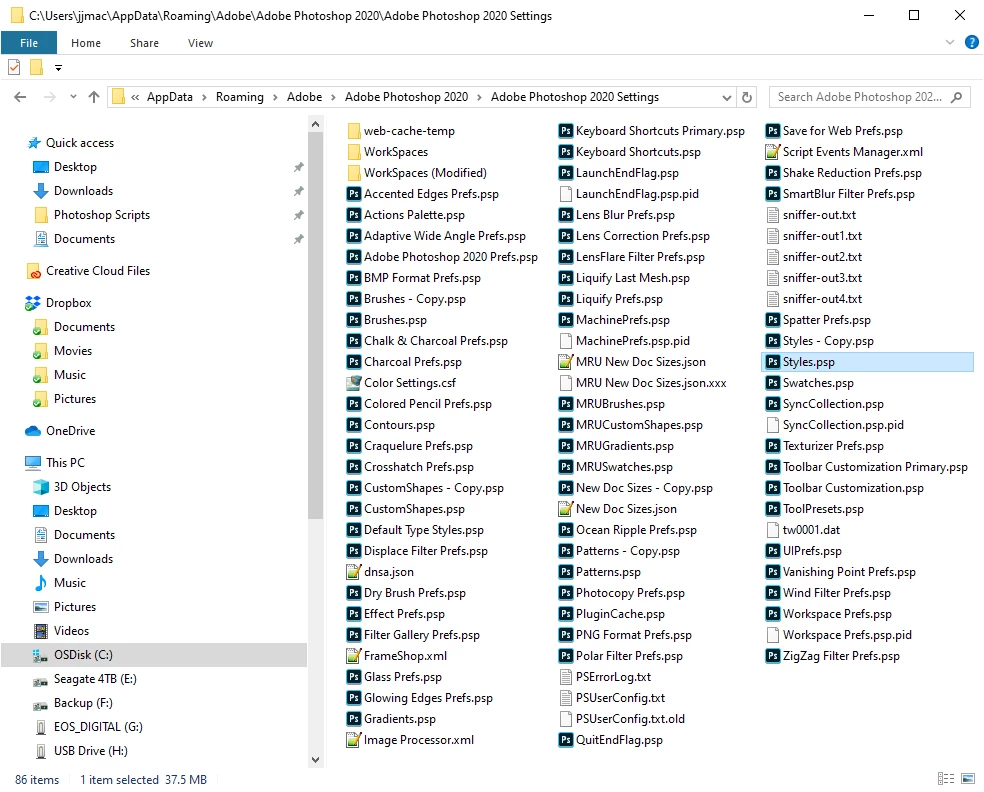The height and width of the screenshot is (792, 984).
Task: Select ZigZag Filter Prefs.psp file name
Action: coord(841,656)
